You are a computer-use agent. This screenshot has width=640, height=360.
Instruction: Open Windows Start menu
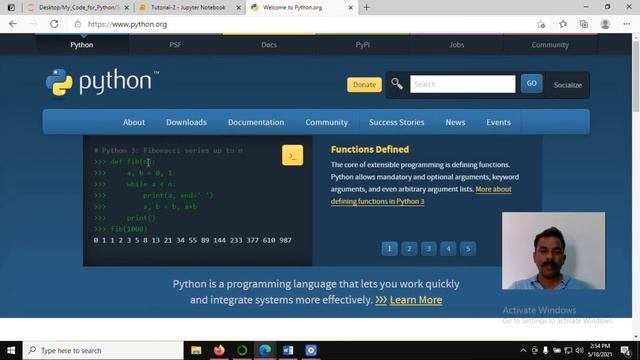[11, 350]
